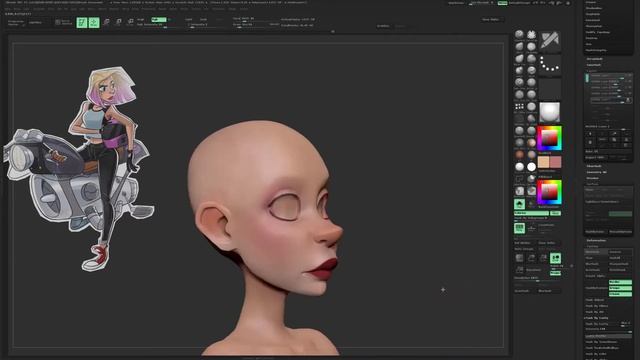Open the white material sphere thumbnail
Screen dimensions: 640x360
[550, 112]
